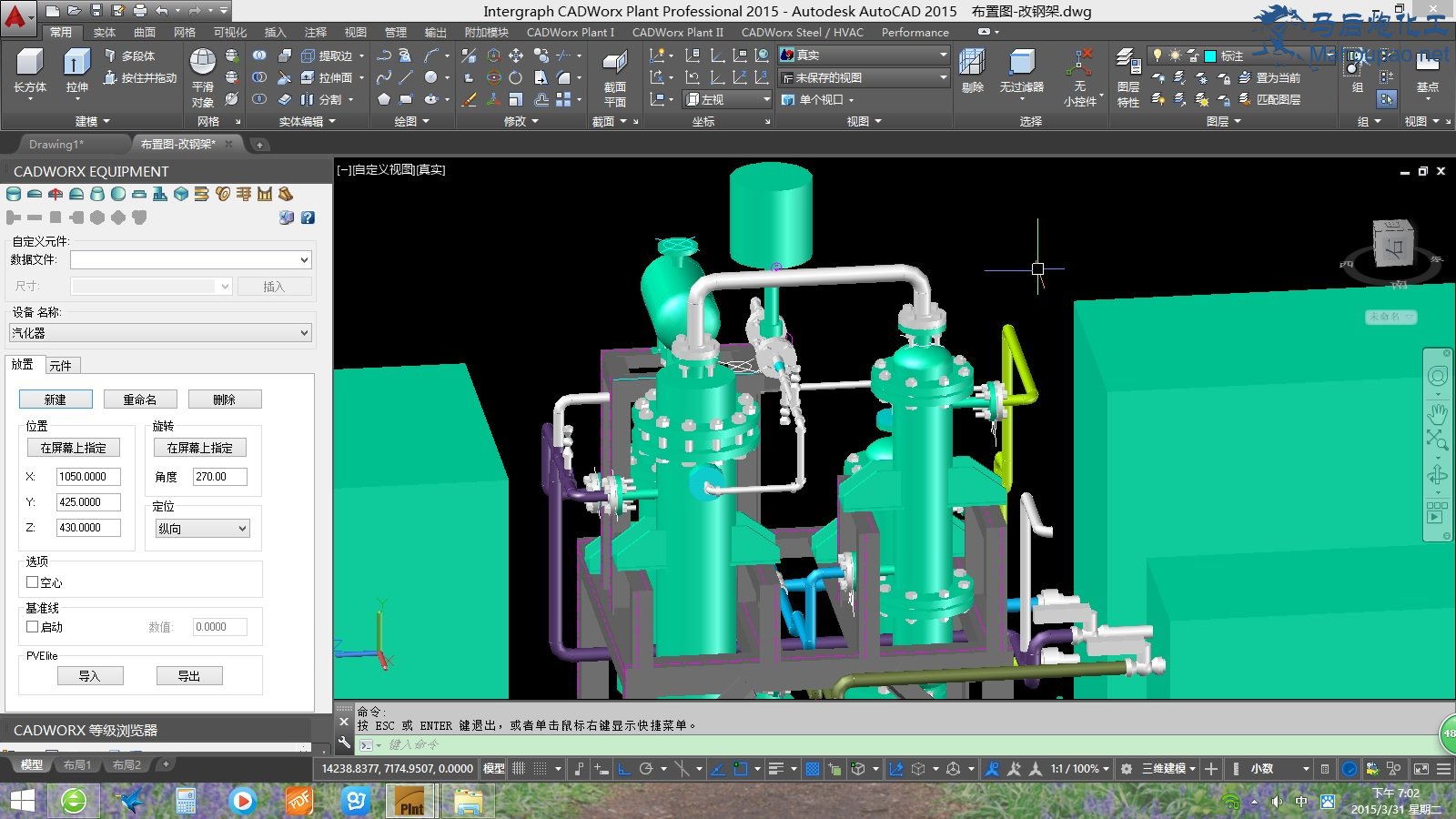The image size is (1456, 819).
Task: Switch to the 实体 ribbon tab
Action: 105,32
